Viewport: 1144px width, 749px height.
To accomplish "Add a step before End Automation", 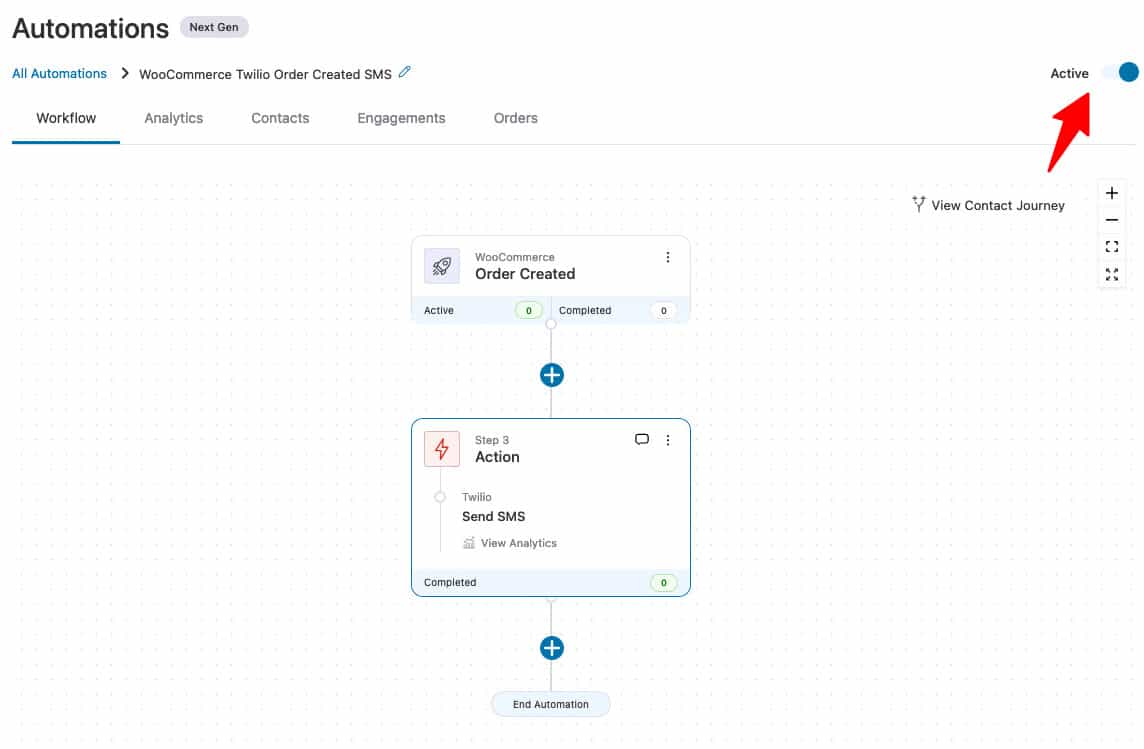I will [552, 648].
